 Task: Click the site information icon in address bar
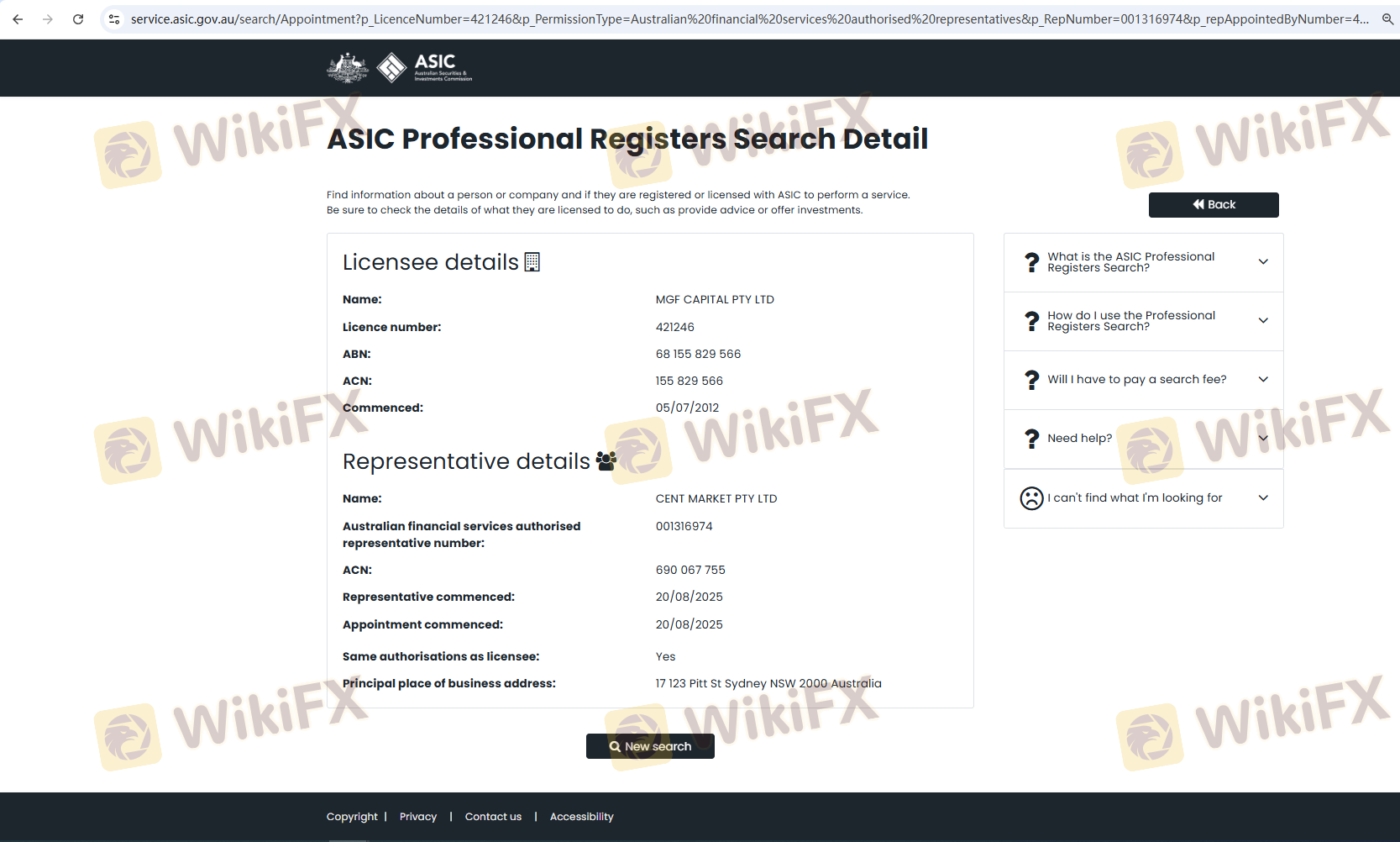[x=114, y=19]
